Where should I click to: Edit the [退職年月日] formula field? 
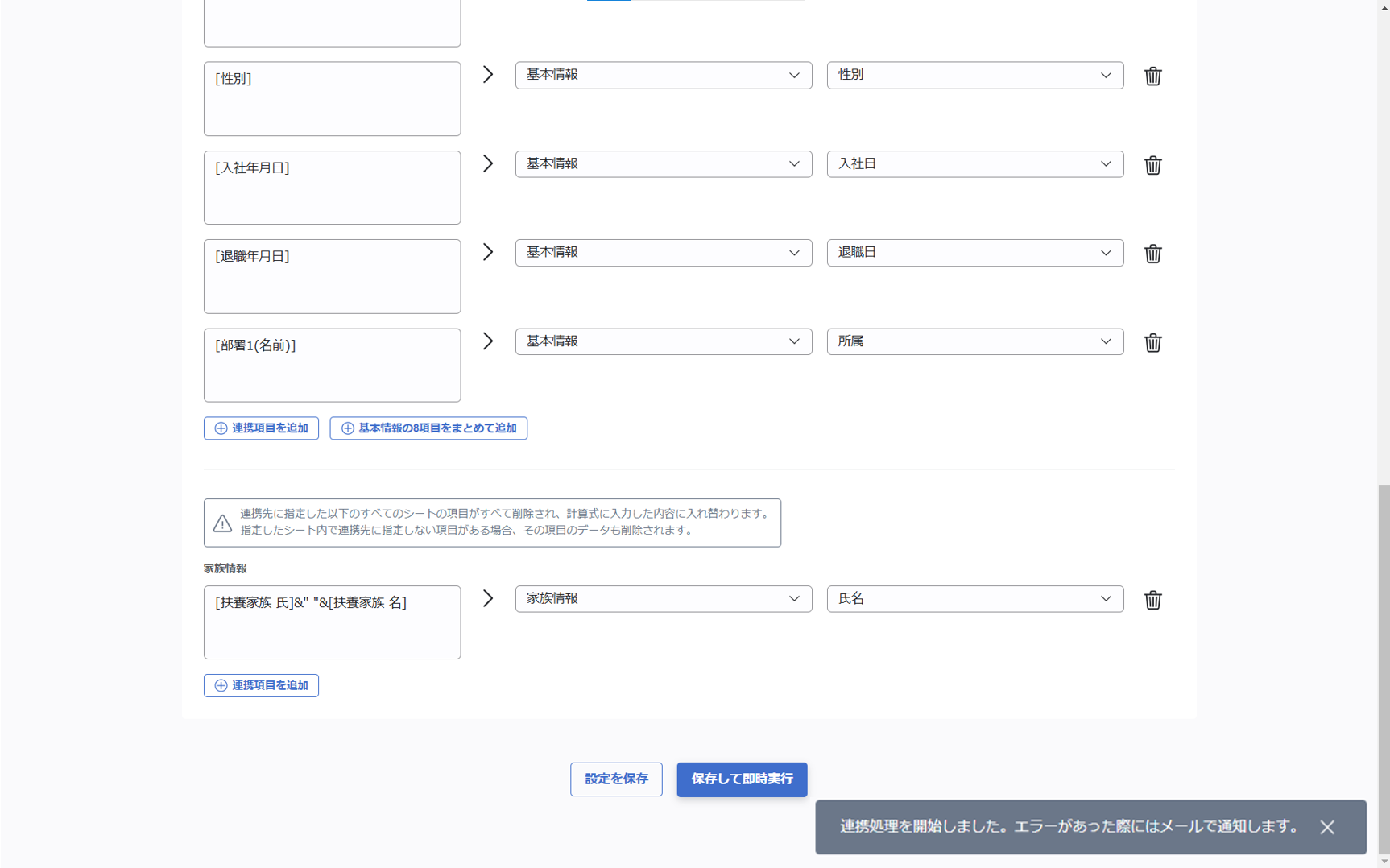[332, 276]
